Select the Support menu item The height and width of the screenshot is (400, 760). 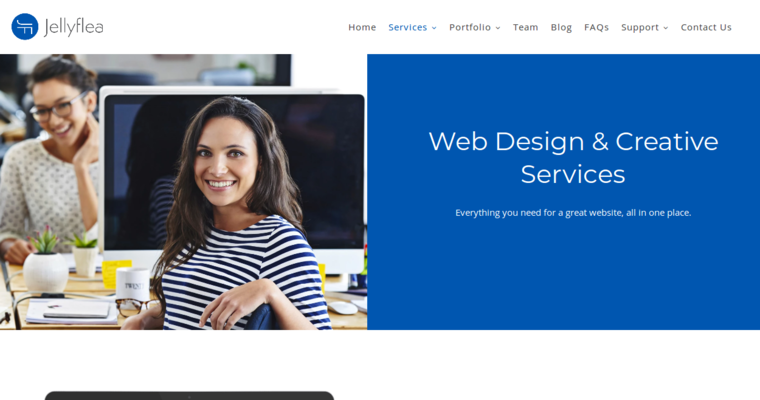[x=640, y=27]
